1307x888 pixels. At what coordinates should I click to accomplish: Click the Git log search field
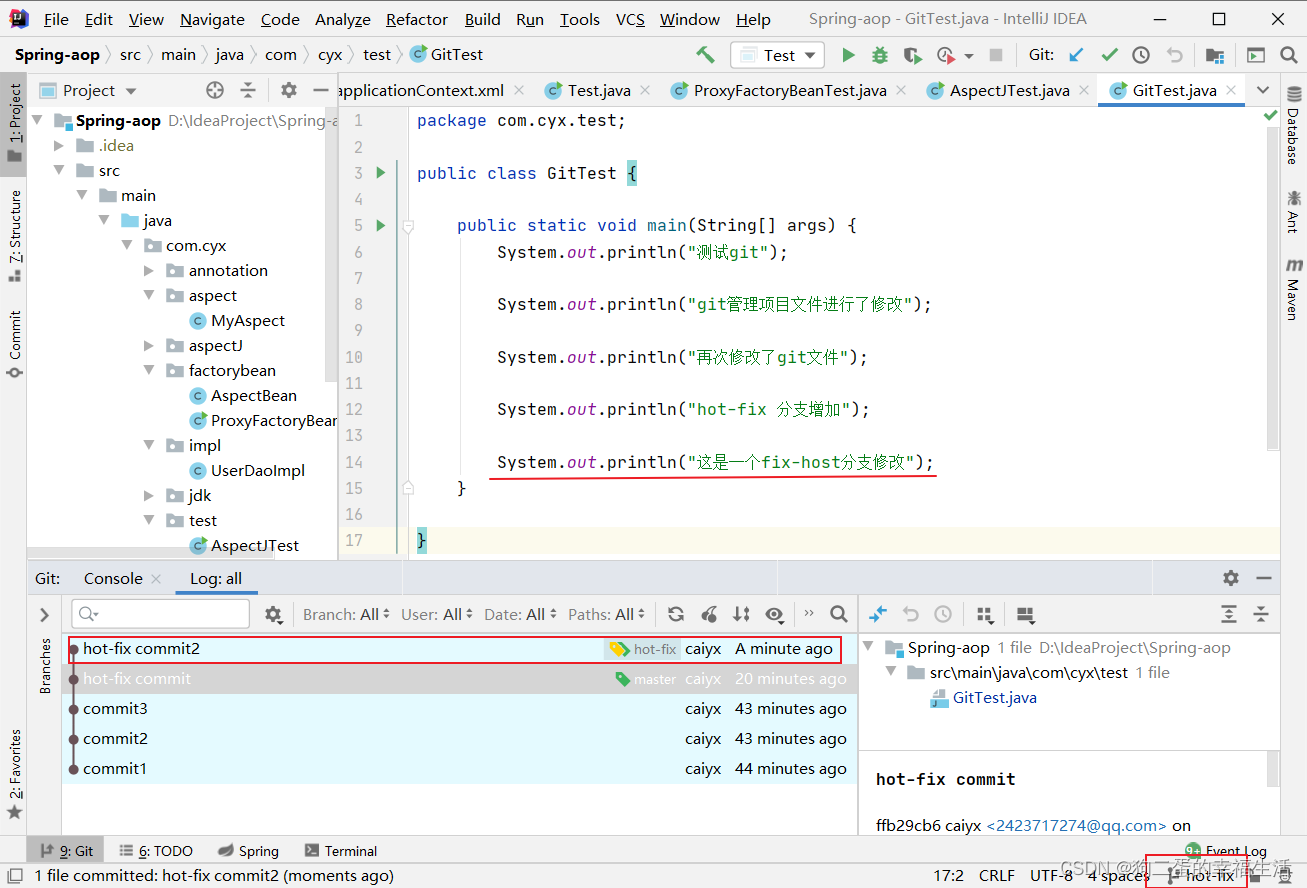(161, 614)
